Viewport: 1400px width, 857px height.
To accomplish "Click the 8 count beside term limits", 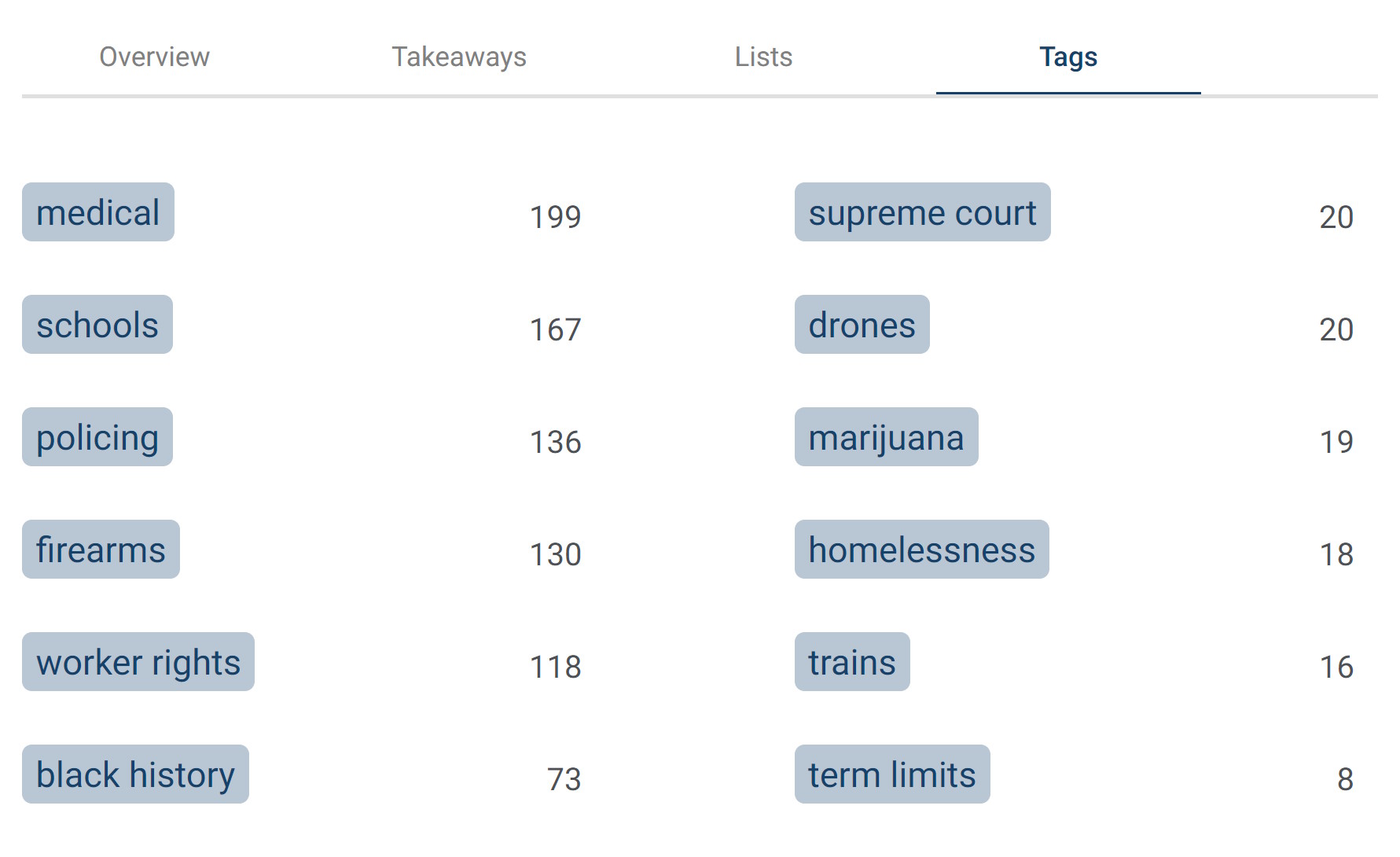I will click(1344, 780).
